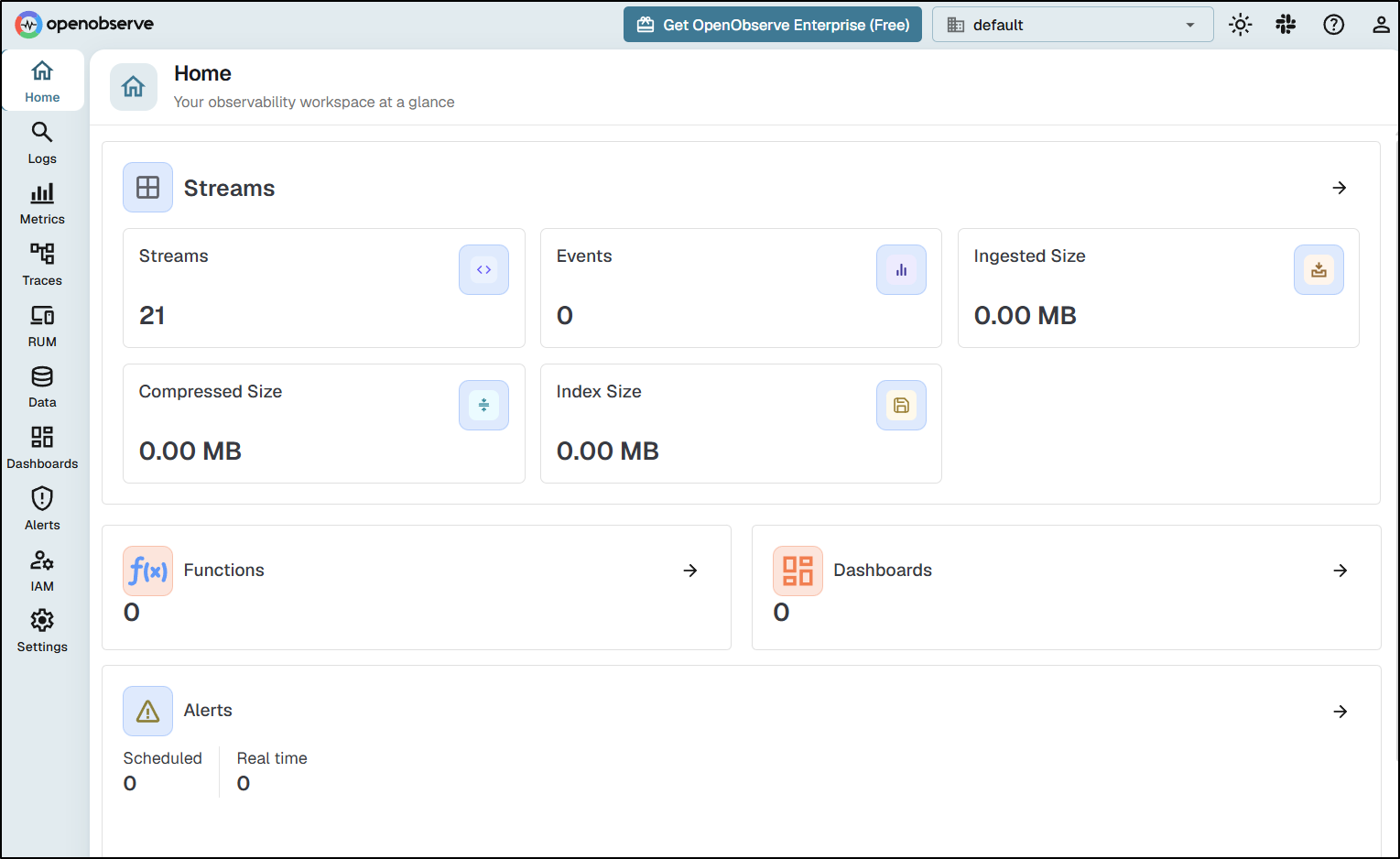Open RUM from the sidebar
This screenshot has width=1400, height=859.
click(42, 326)
